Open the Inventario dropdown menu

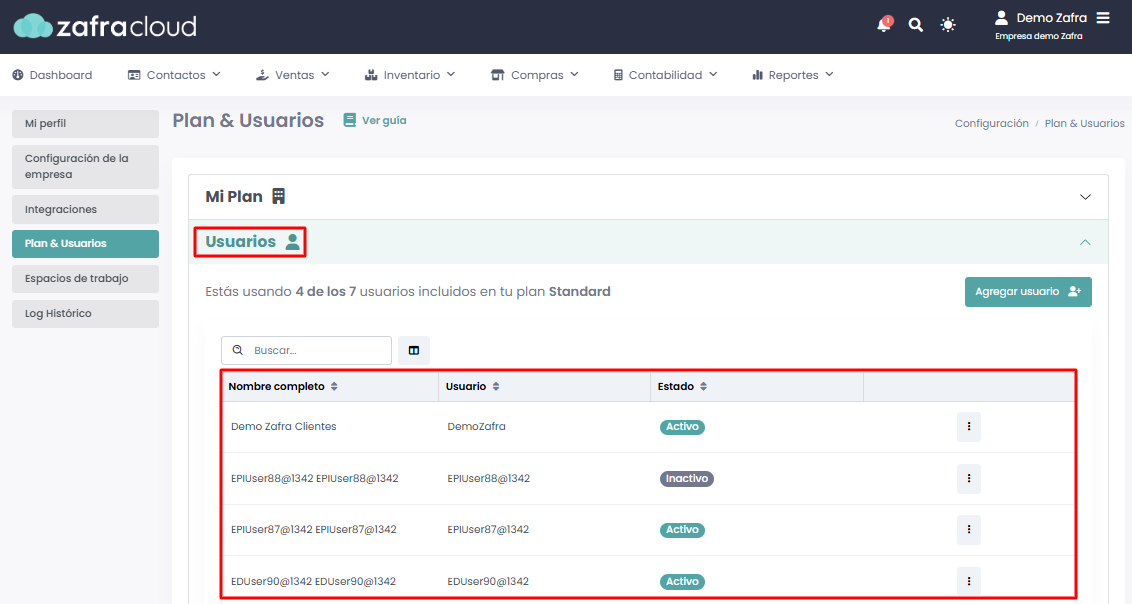[410, 75]
